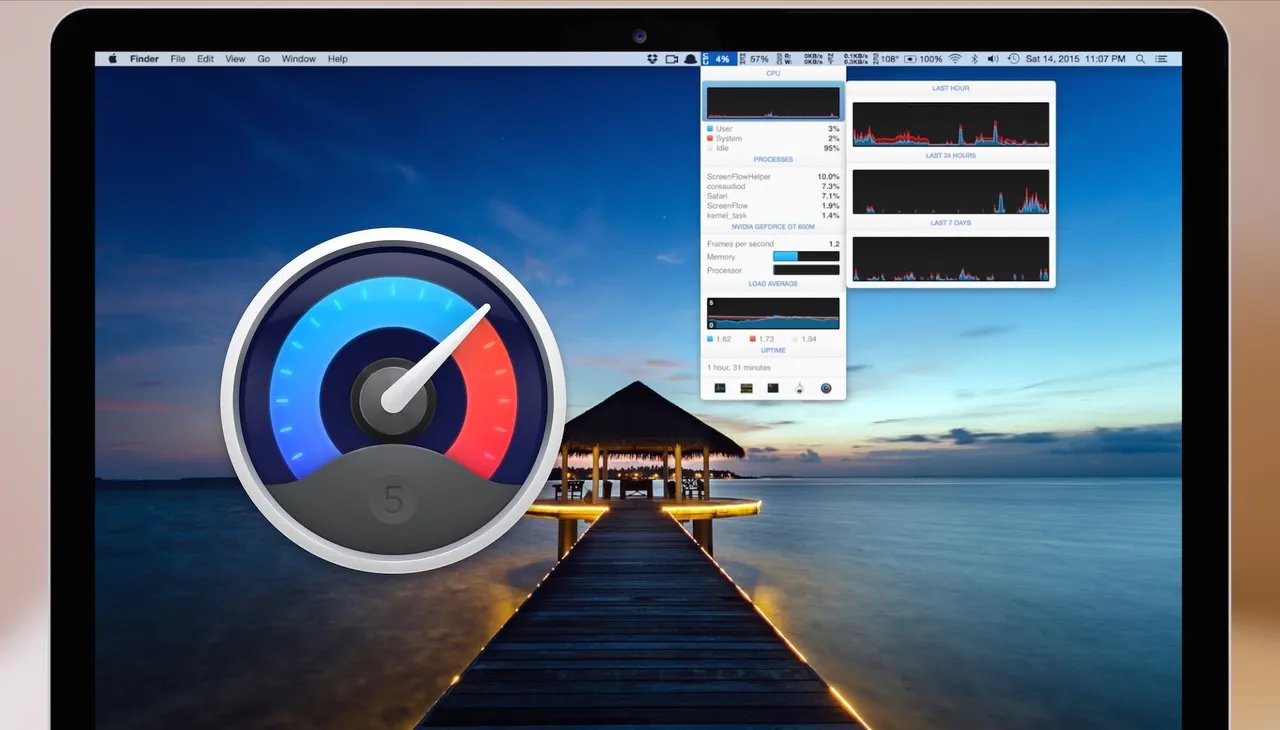Open the Window menu

click(298, 59)
